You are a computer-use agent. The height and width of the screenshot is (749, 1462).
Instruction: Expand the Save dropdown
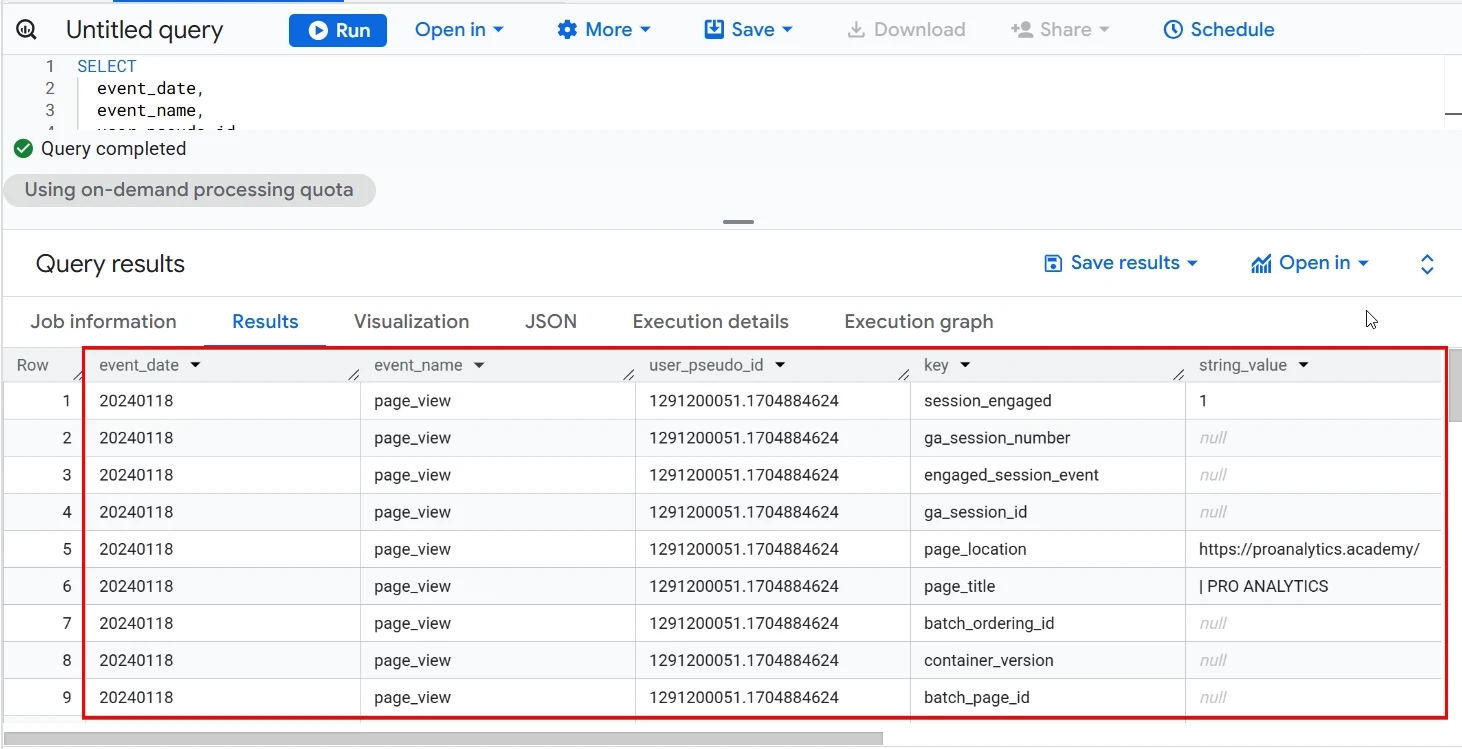pyautogui.click(x=749, y=30)
